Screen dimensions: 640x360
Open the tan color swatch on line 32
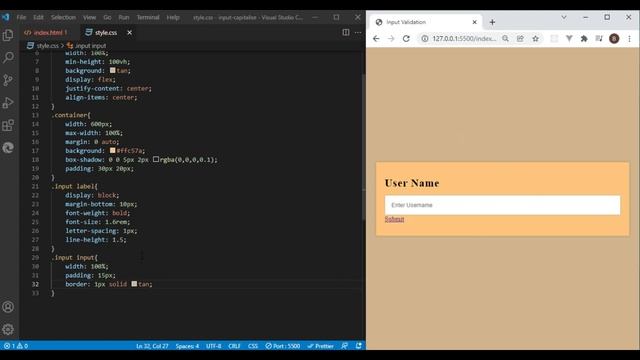point(134,284)
